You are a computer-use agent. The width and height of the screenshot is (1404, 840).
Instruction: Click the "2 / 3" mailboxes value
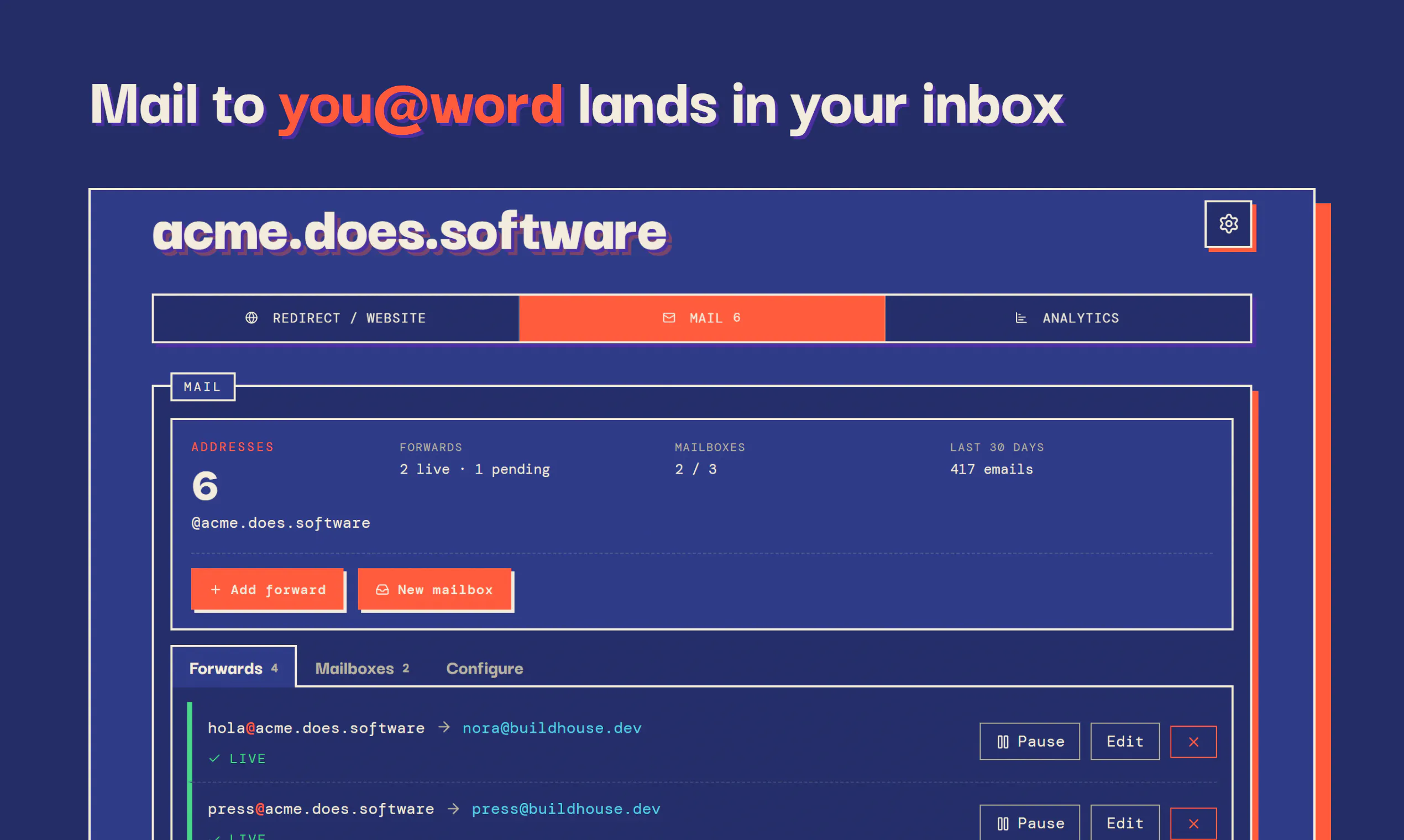[x=696, y=469]
